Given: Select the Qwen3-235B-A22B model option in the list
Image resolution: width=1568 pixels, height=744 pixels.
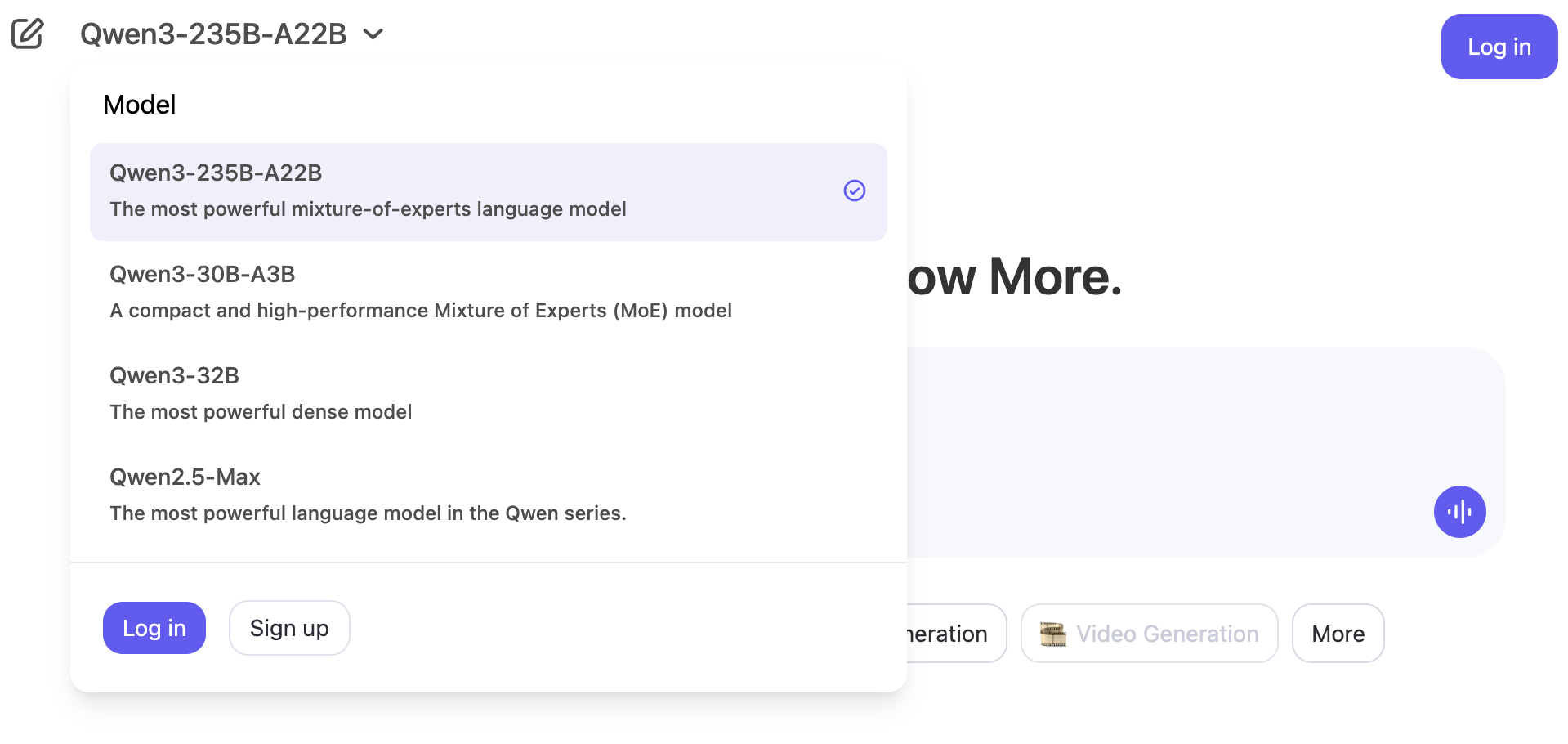Looking at the screenshot, I should 487,191.
